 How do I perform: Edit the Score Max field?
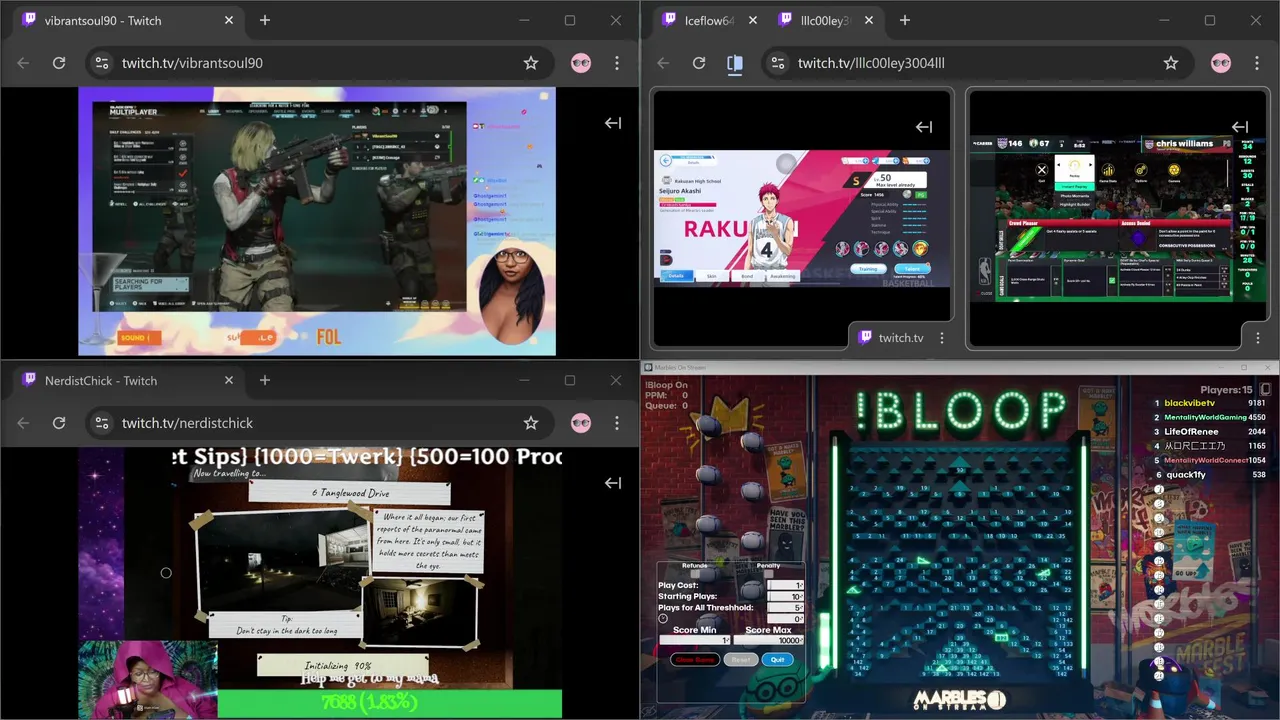tap(769, 640)
